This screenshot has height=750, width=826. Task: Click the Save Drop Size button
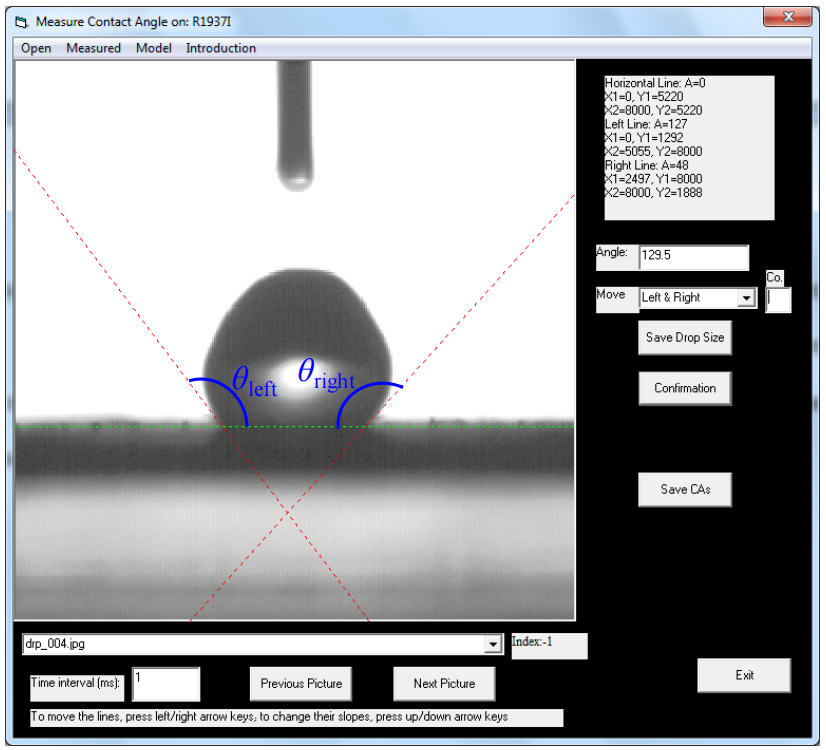pos(685,338)
